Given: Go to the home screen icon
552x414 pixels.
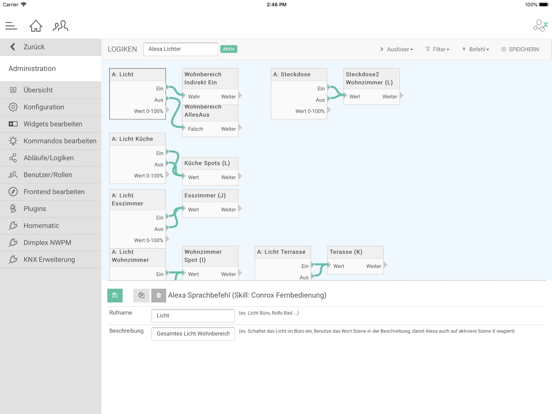Looking at the screenshot, I should tap(36, 26).
